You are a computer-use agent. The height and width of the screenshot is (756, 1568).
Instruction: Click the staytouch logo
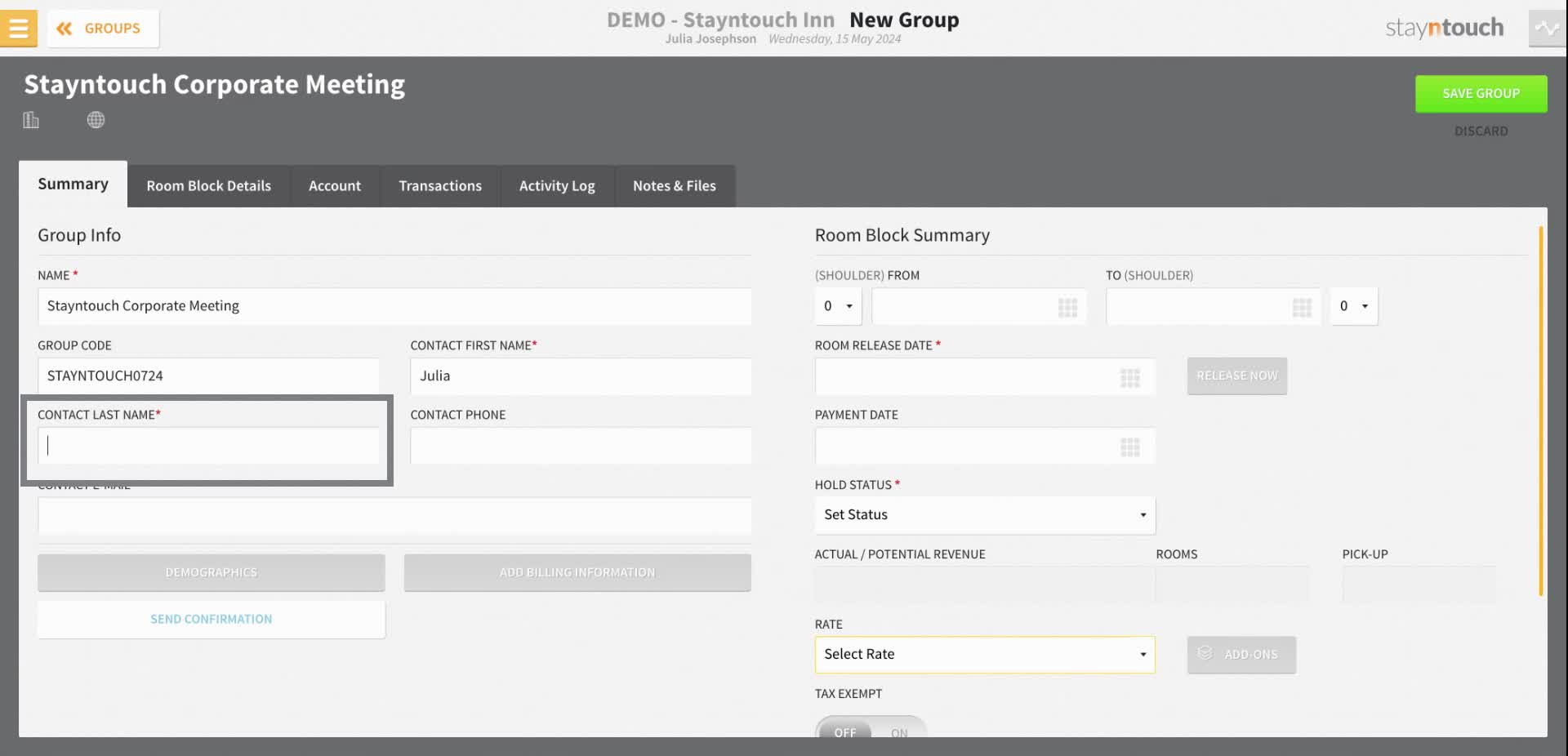tap(1444, 29)
